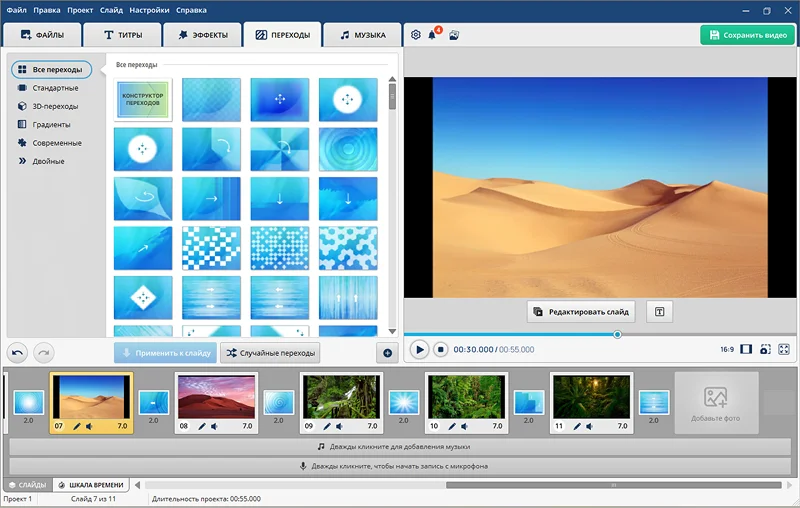Select the ripple circles transition thumbnail
Image resolution: width=800 pixels, height=508 pixels.
(x=348, y=149)
